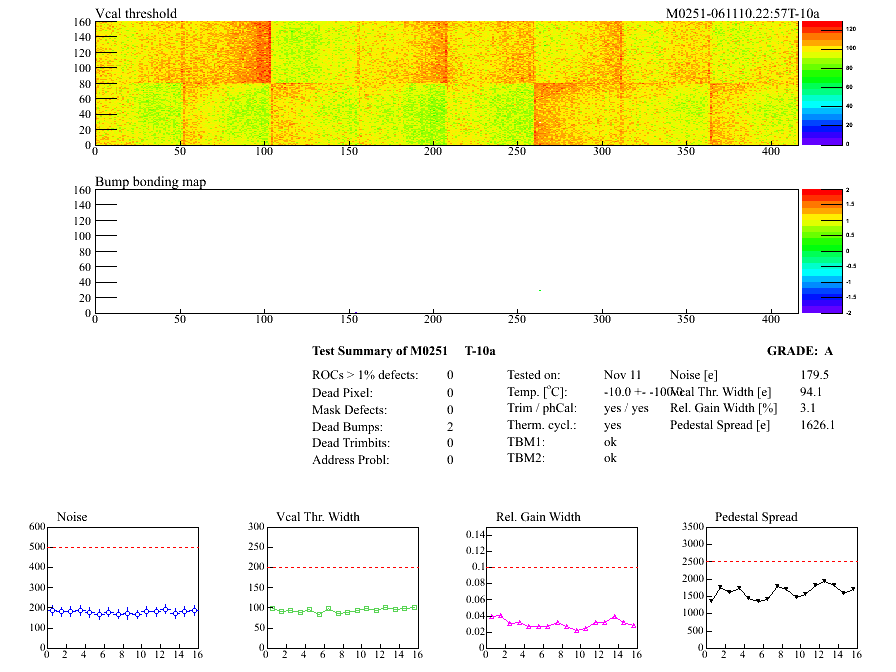Click the M0251-061110.22:57T-10a module label
This screenshot has height=672, width=896.
(742, 13)
